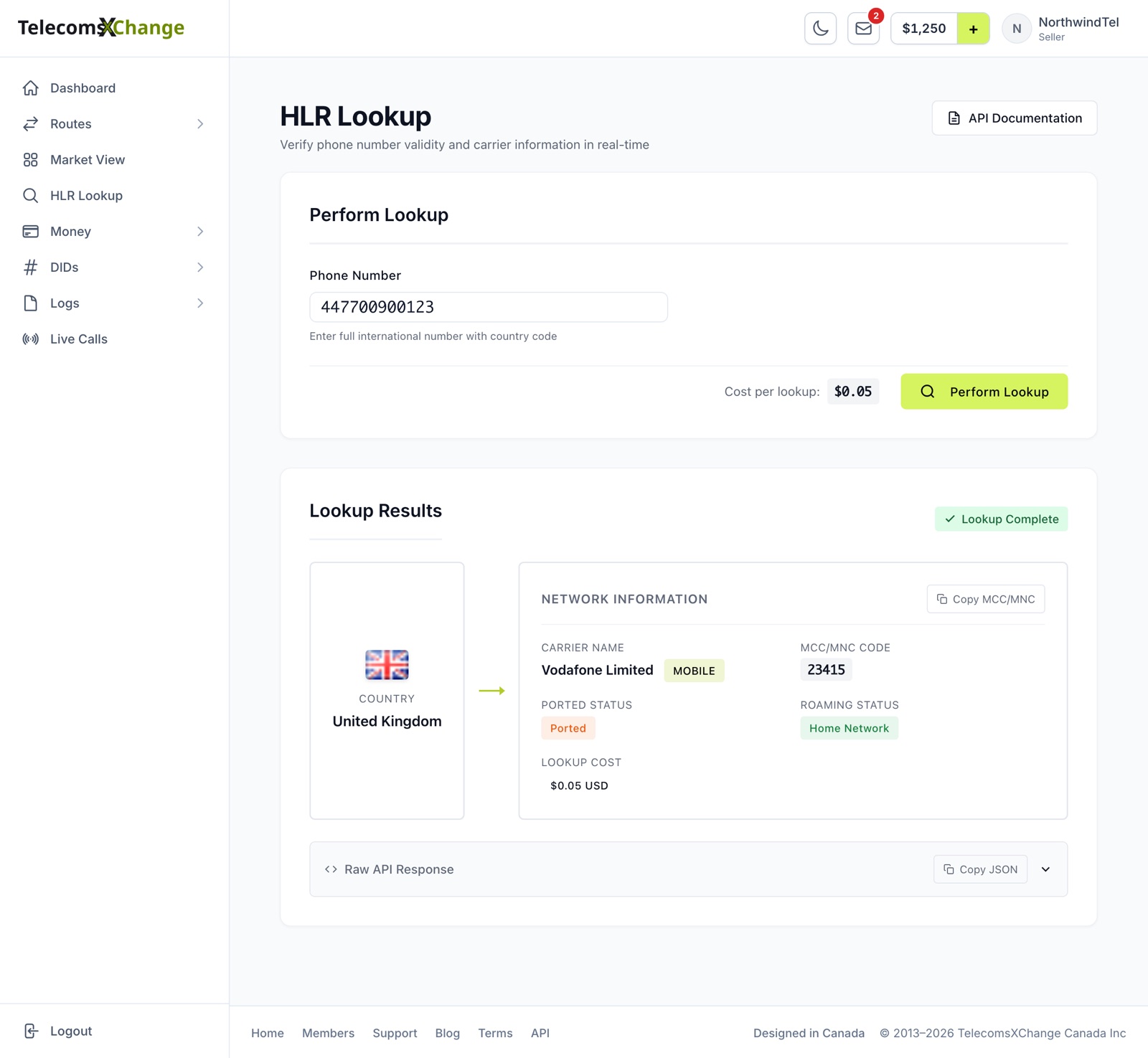Viewport: 1148px width, 1058px height.
Task: Open the Members footer link
Action: pos(328,1033)
